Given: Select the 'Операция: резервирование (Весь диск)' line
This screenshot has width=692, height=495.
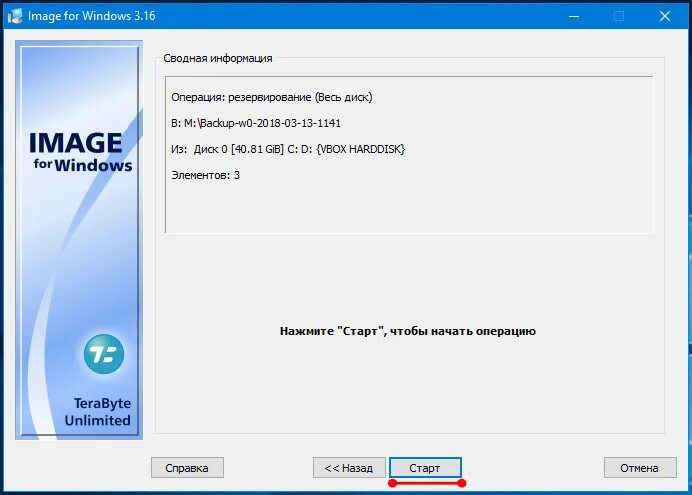Looking at the screenshot, I should coord(271,97).
